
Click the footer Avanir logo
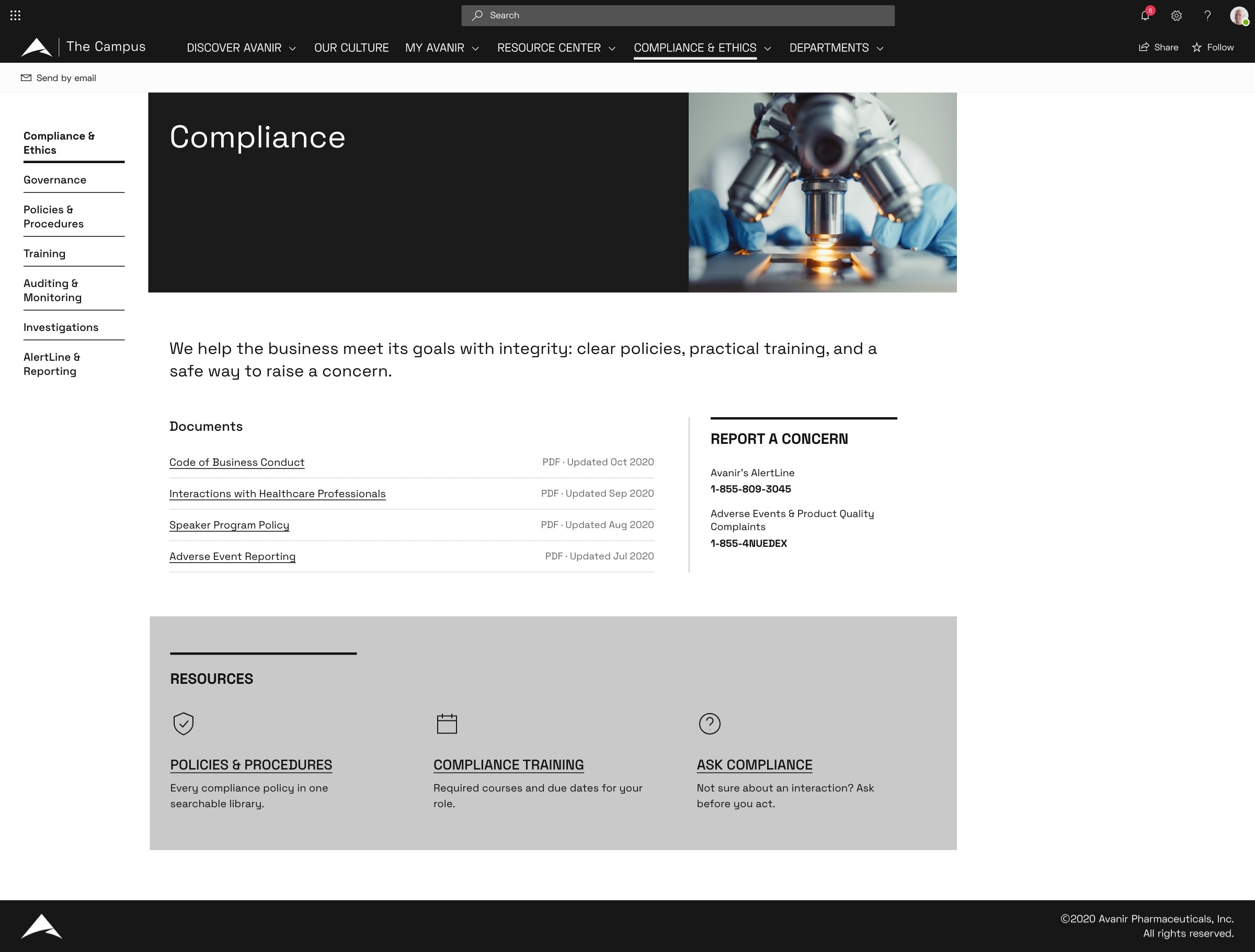pos(41,926)
